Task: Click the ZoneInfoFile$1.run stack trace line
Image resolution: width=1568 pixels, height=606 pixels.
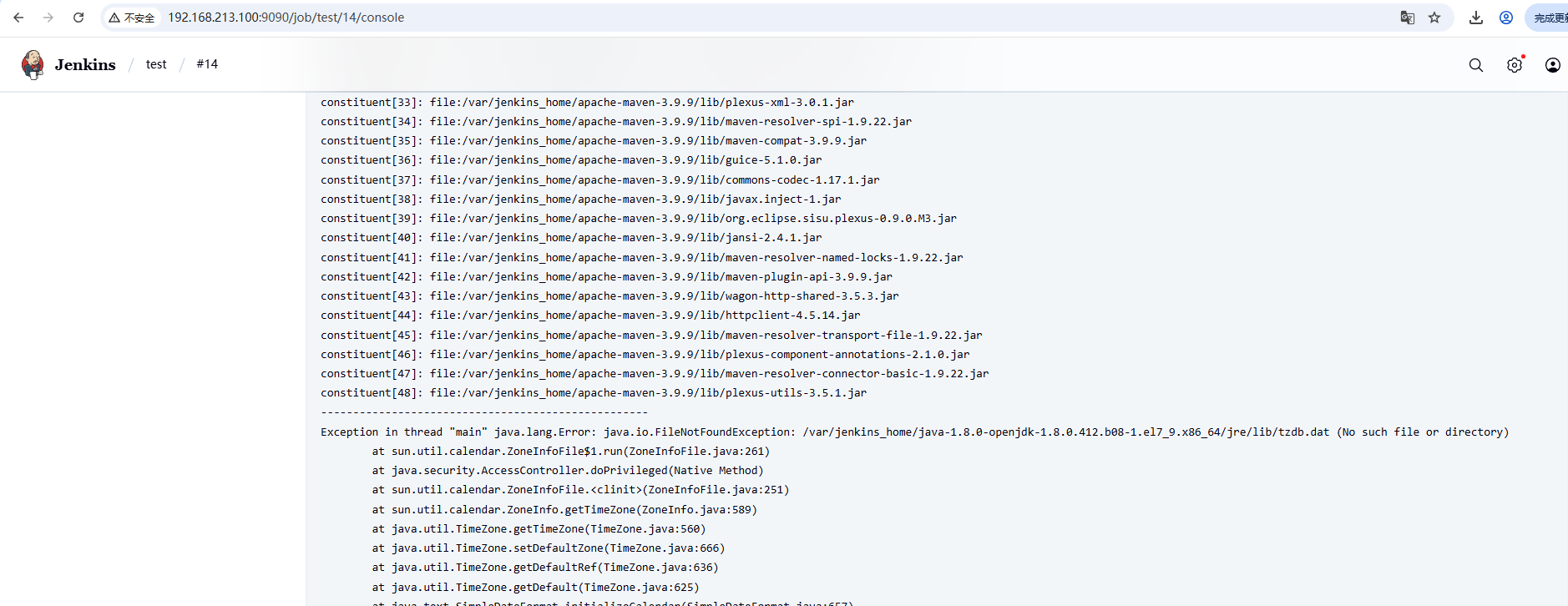Action: point(571,451)
